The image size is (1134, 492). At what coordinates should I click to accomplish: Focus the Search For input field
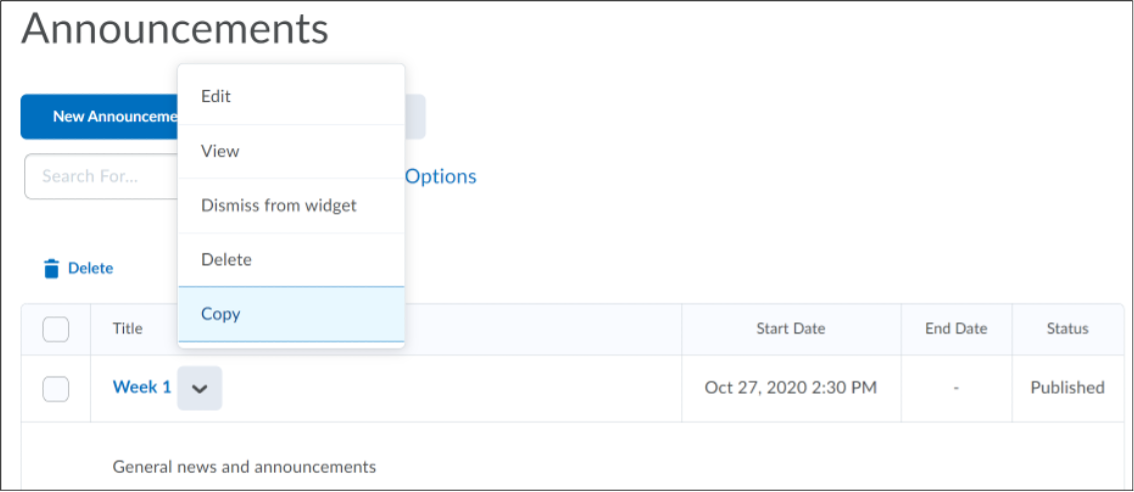[x=100, y=177]
